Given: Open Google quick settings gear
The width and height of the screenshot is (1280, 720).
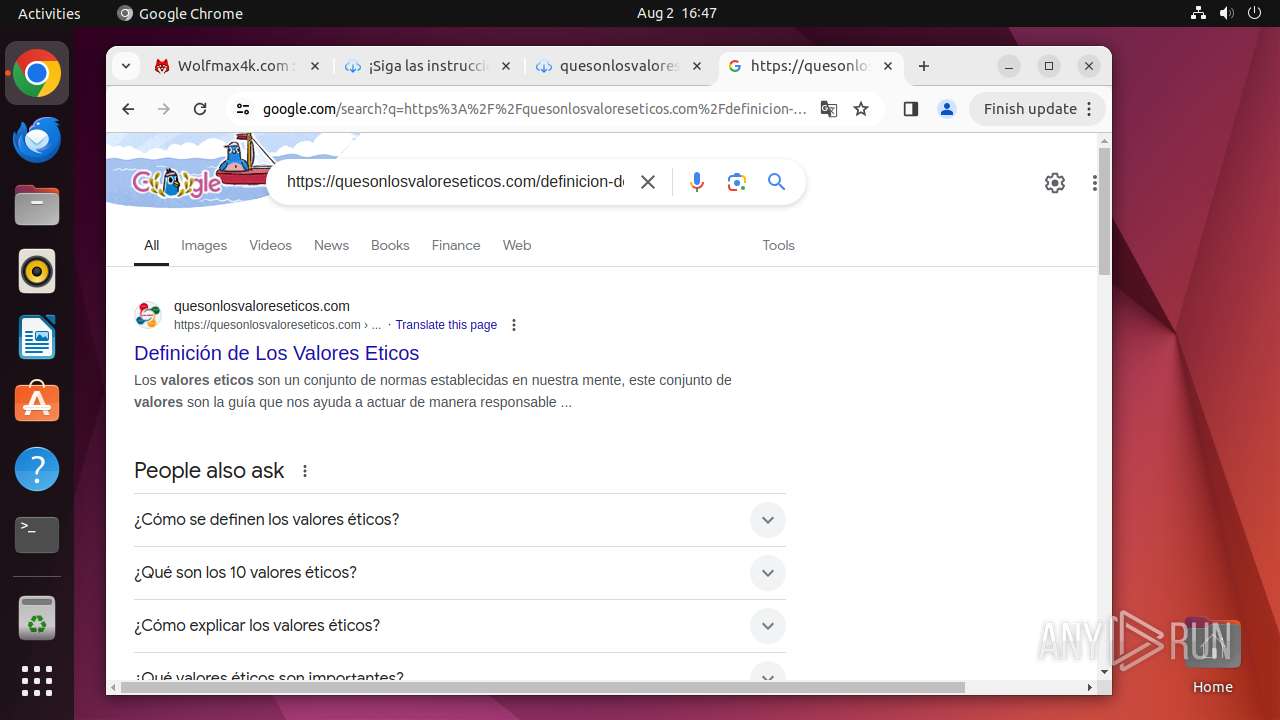Looking at the screenshot, I should (1055, 183).
